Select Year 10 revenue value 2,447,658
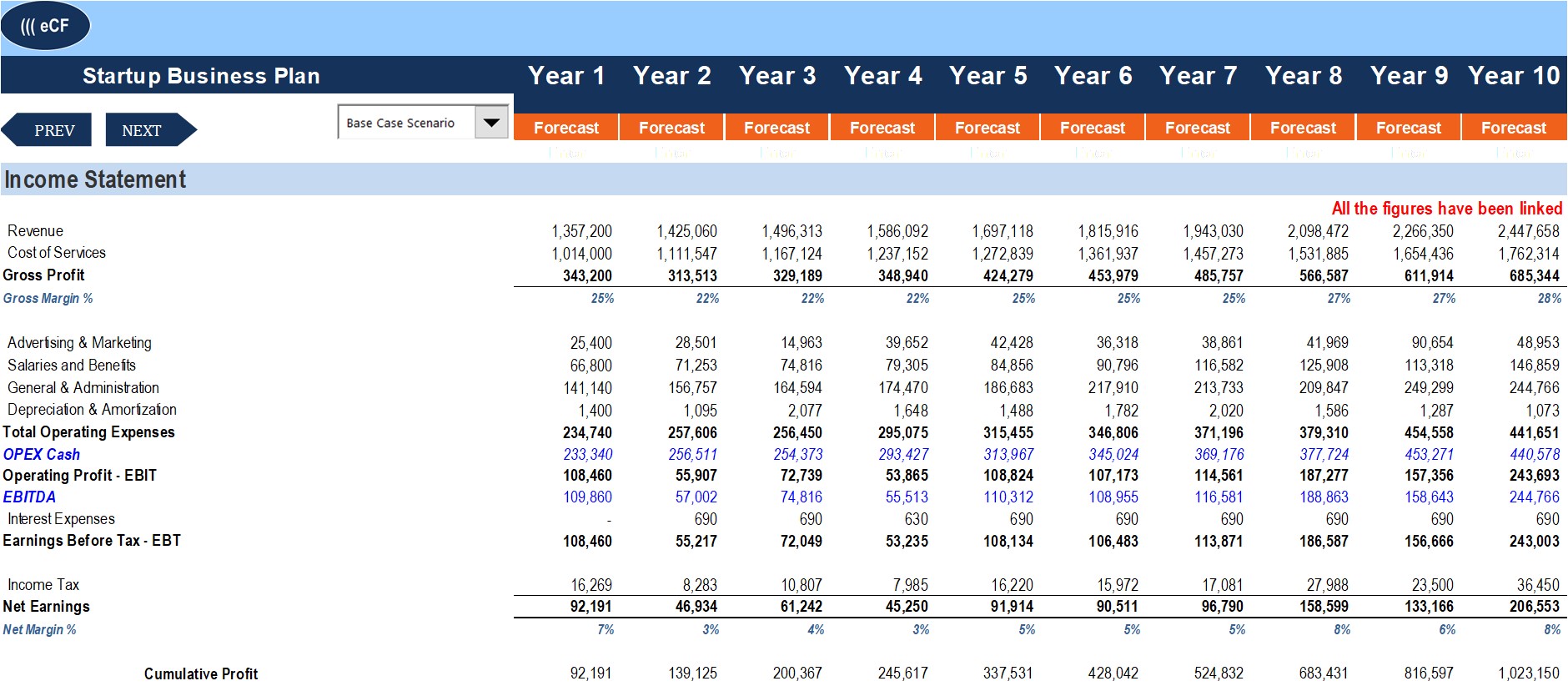1568x686 pixels. [x=1528, y=231]
